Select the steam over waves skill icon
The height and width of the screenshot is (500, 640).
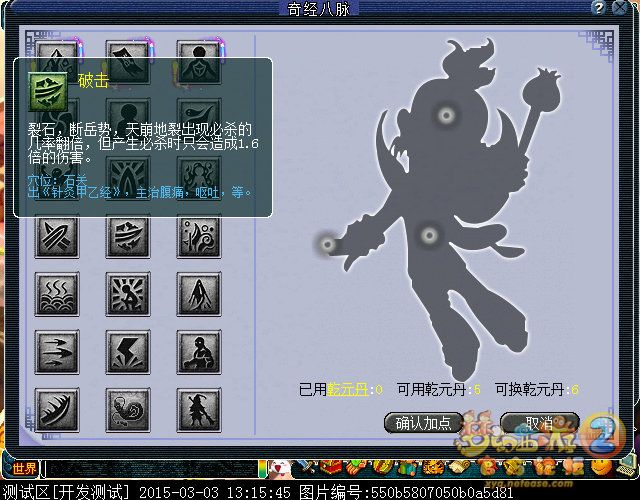click(x=57, y=294)
